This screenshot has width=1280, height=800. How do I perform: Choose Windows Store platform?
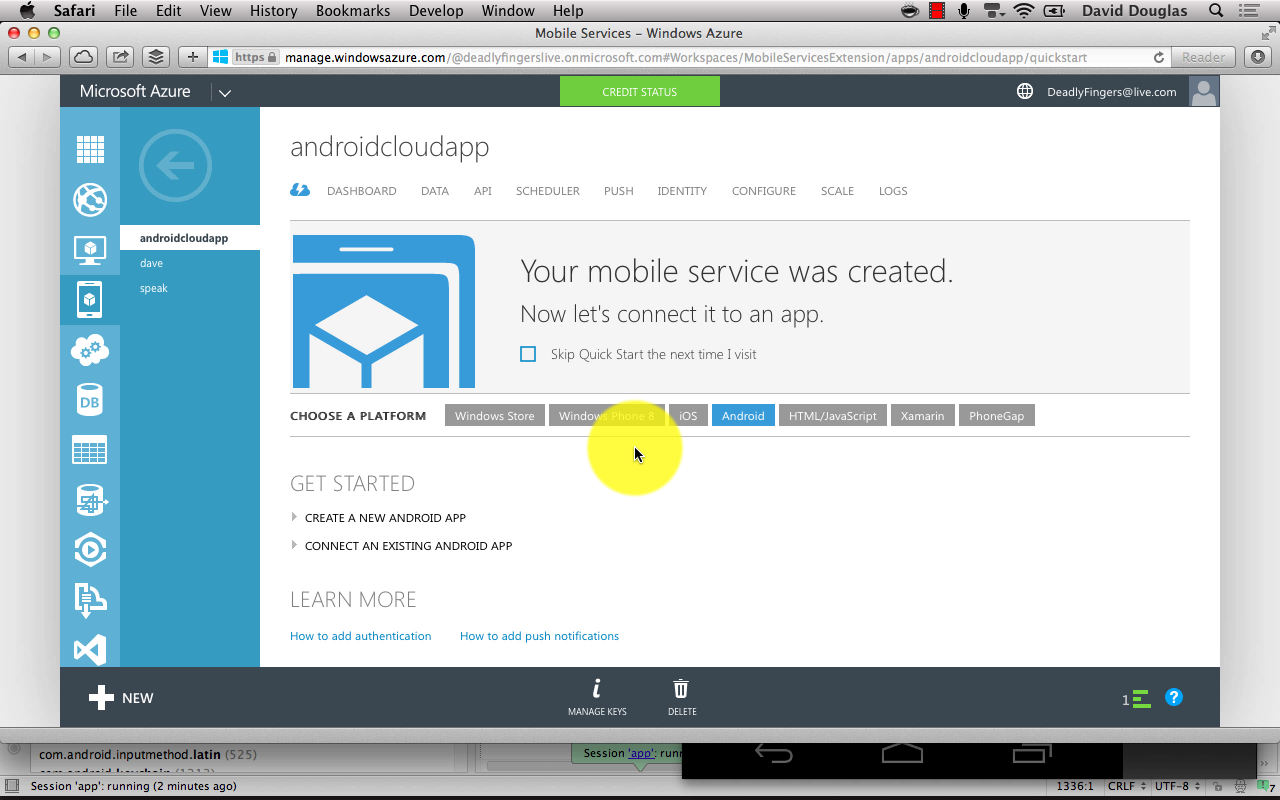click(x=494, y=416)
